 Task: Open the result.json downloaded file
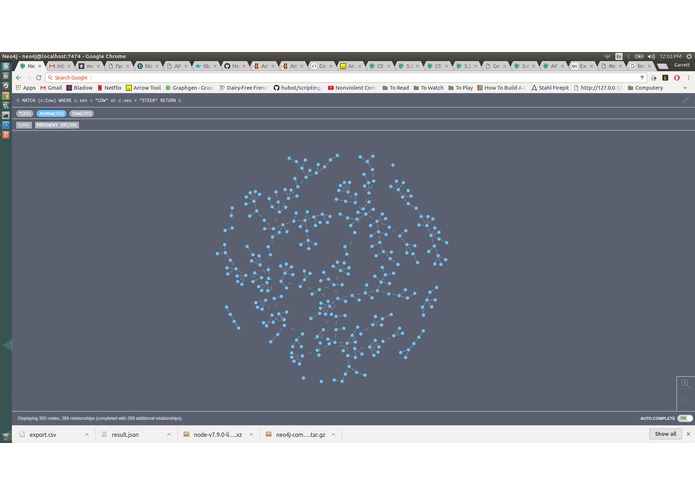[x=125, y=435]
